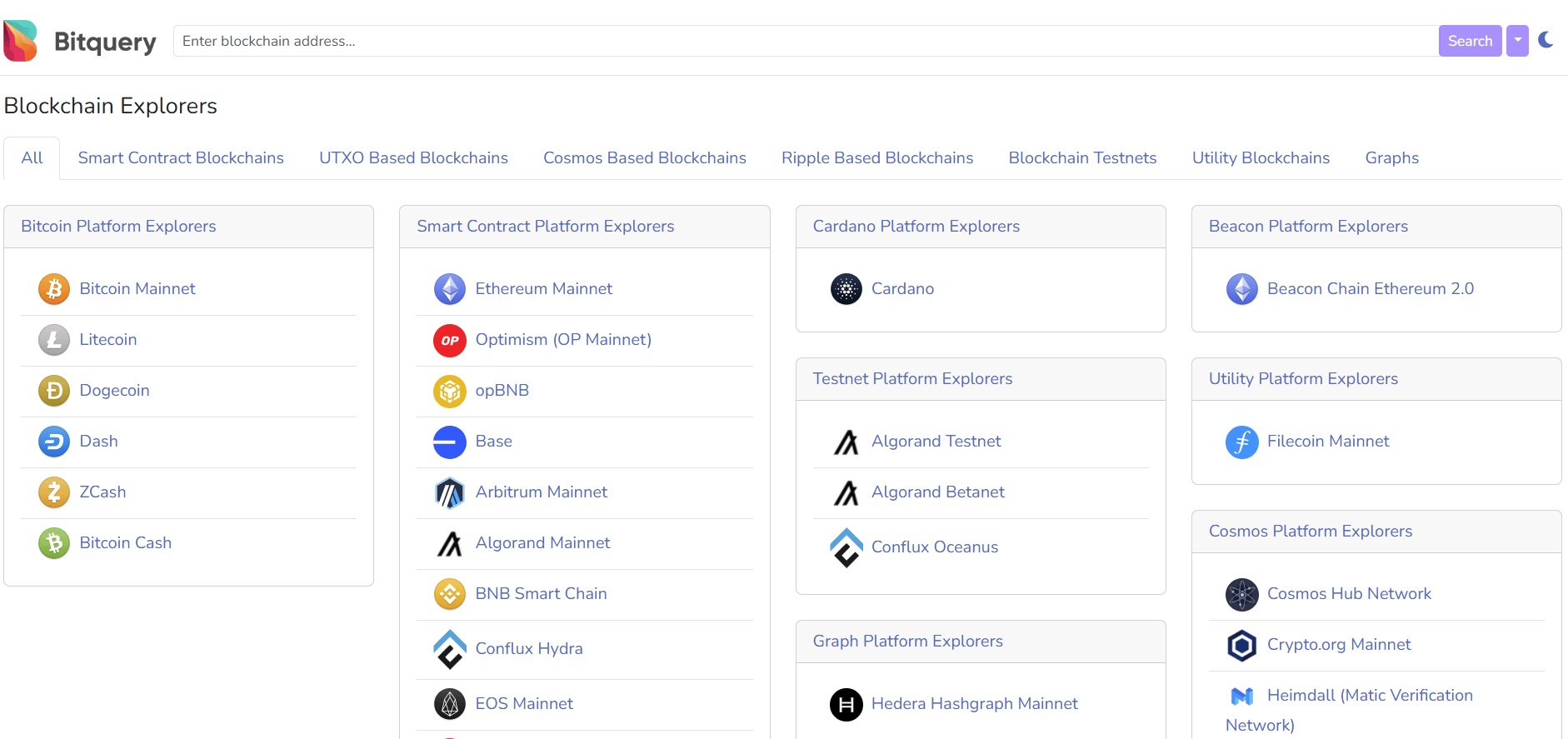Toggle dark mode with moon icon

coord(1546,40)
